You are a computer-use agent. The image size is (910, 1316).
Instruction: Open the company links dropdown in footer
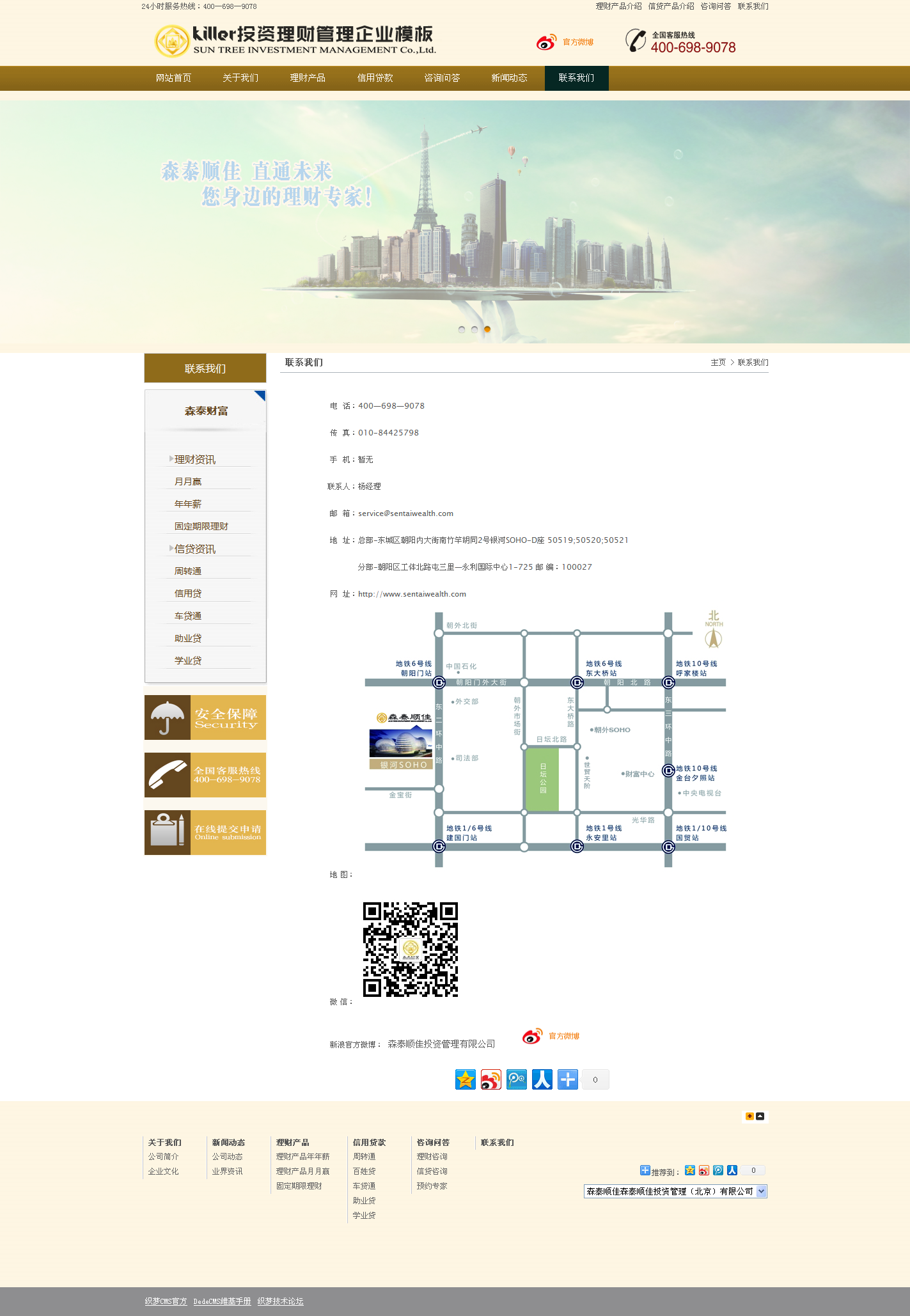click(x=675, y=1191)
